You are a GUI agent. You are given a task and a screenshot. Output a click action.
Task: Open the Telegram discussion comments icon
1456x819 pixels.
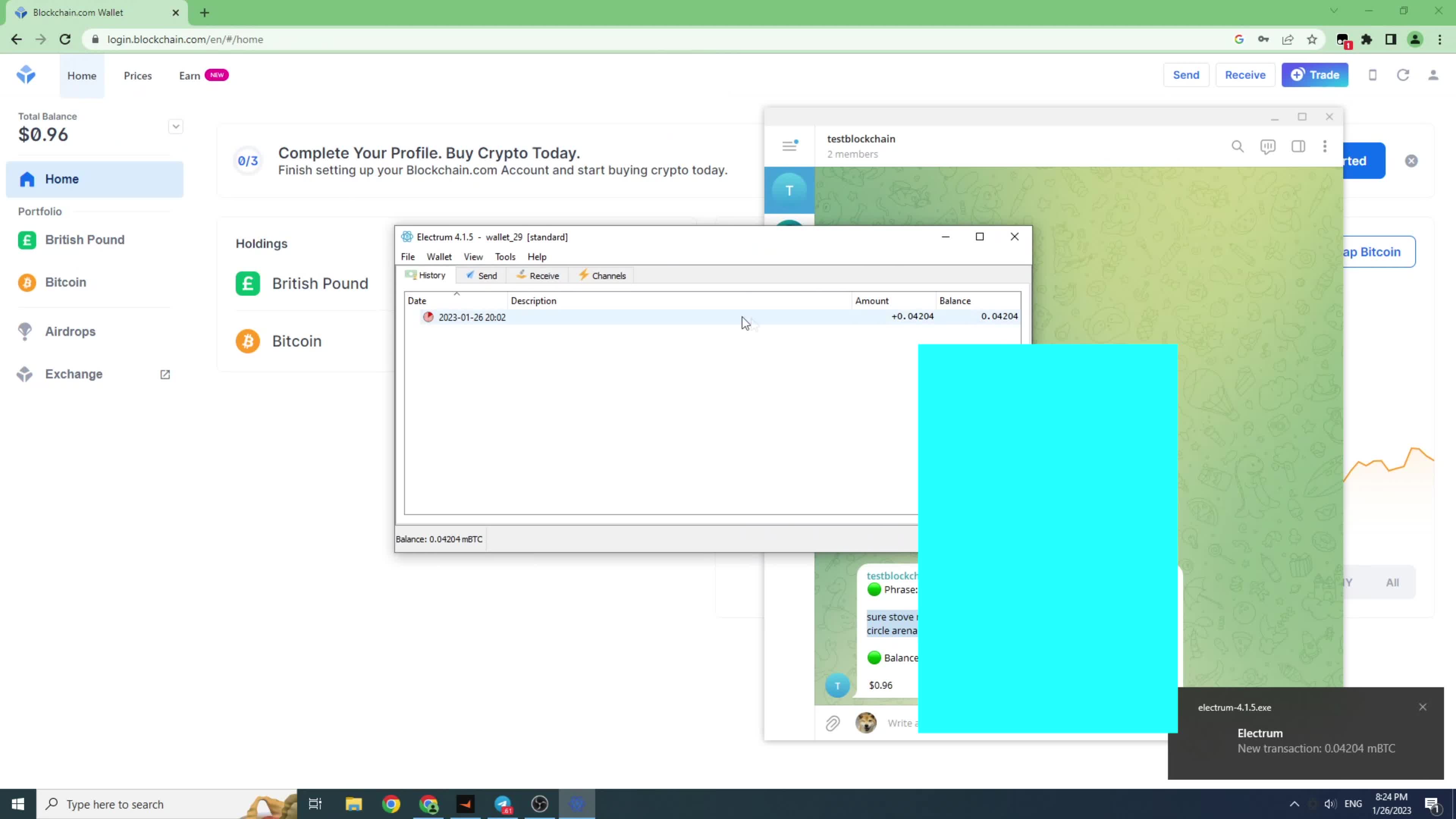pyautogui.click(x=1267, y=147)
